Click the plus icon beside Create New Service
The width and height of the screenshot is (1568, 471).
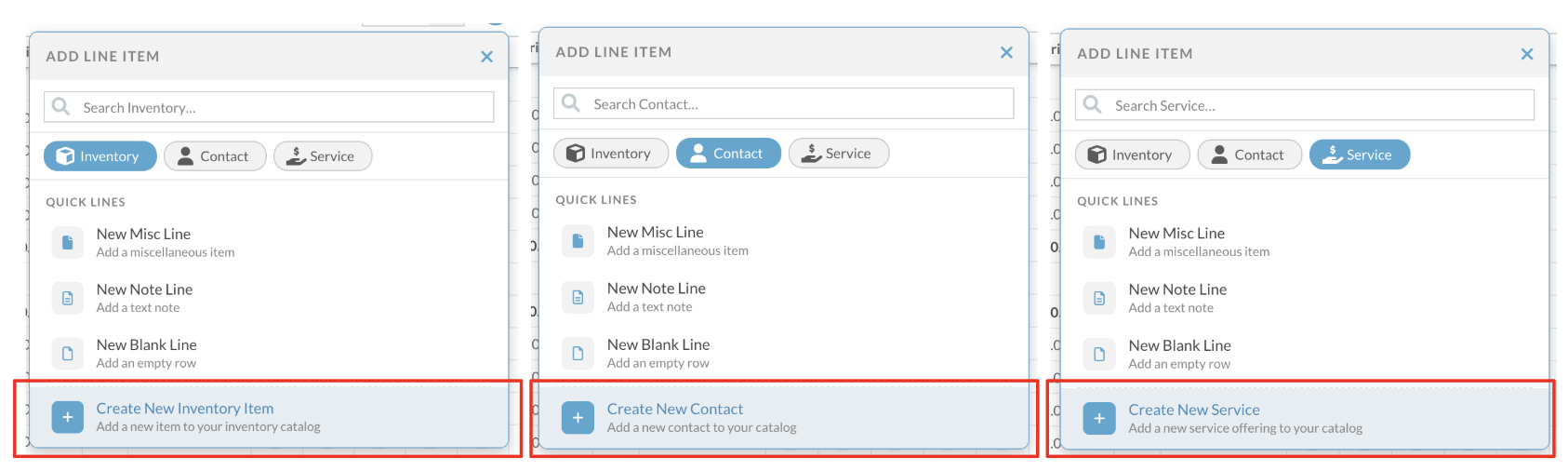(1099, 419)
